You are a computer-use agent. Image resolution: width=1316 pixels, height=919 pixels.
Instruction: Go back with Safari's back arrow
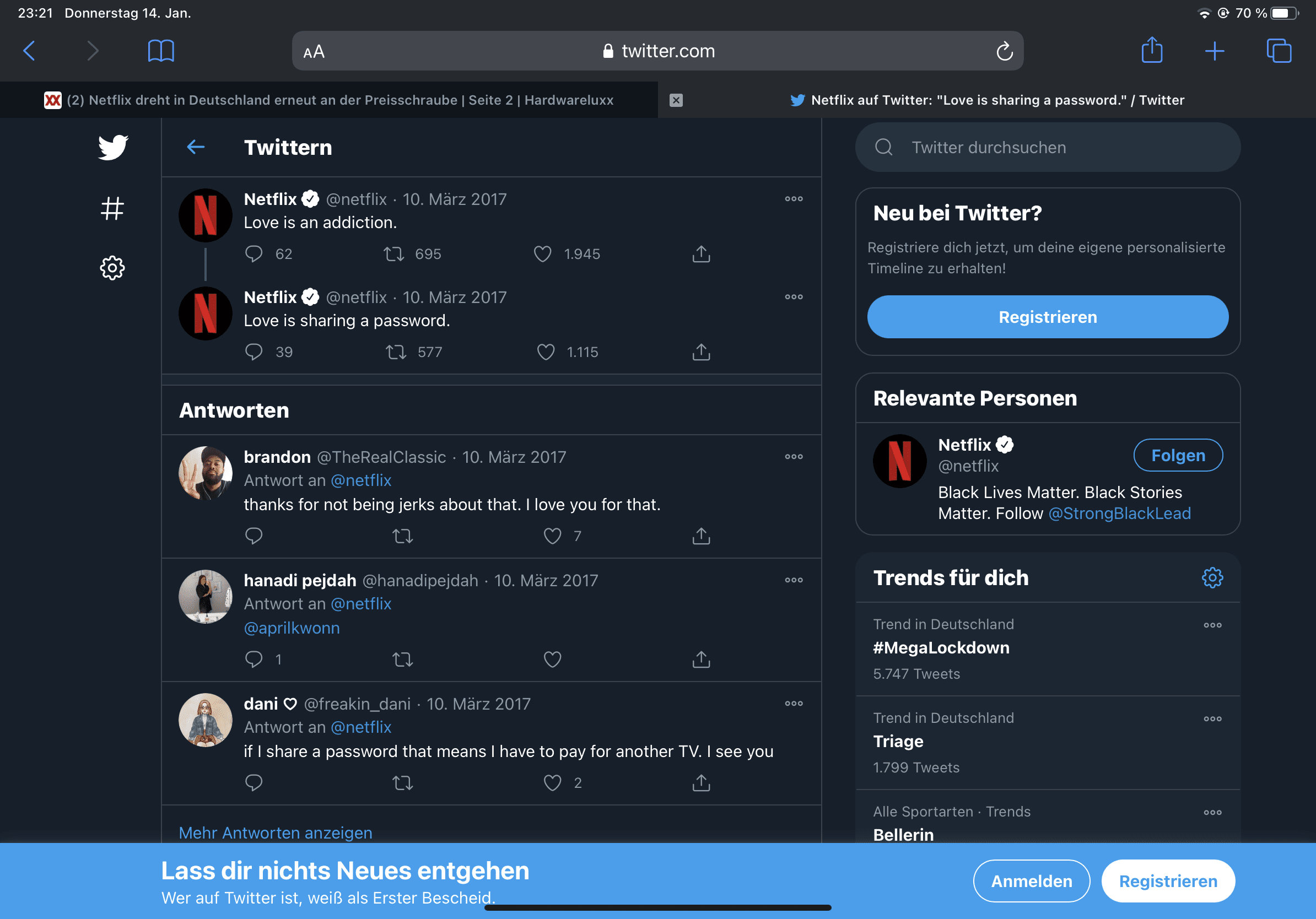pyautogui.click(x=29, y=51)
